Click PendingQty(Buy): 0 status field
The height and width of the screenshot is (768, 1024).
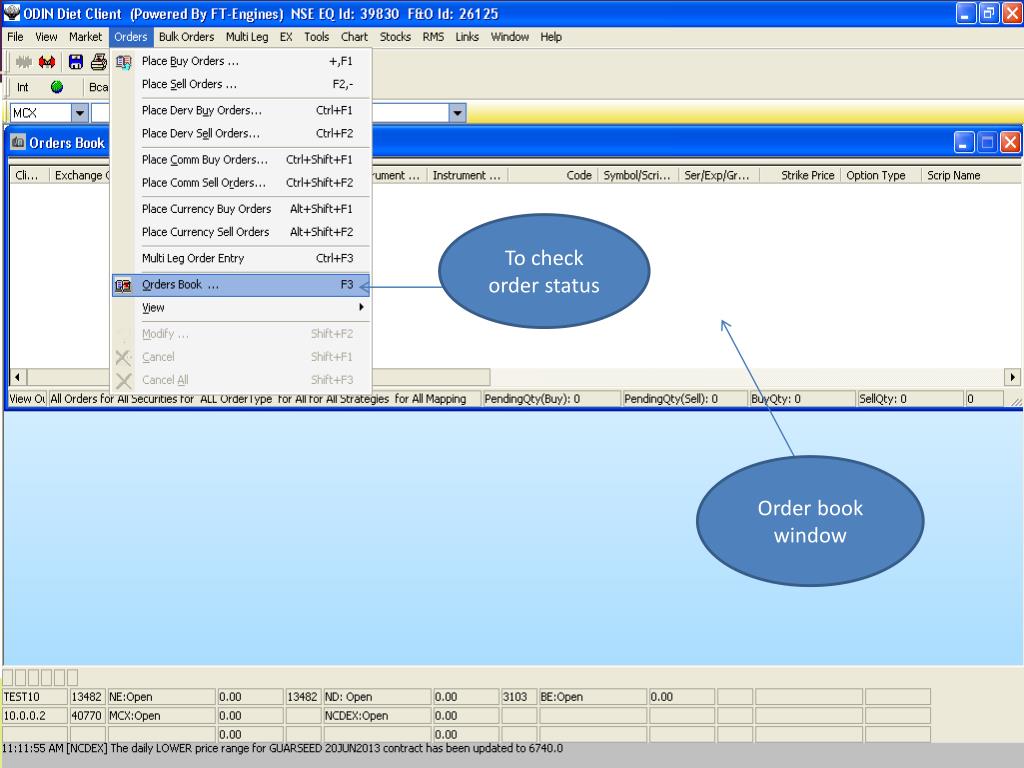(551, 398)
